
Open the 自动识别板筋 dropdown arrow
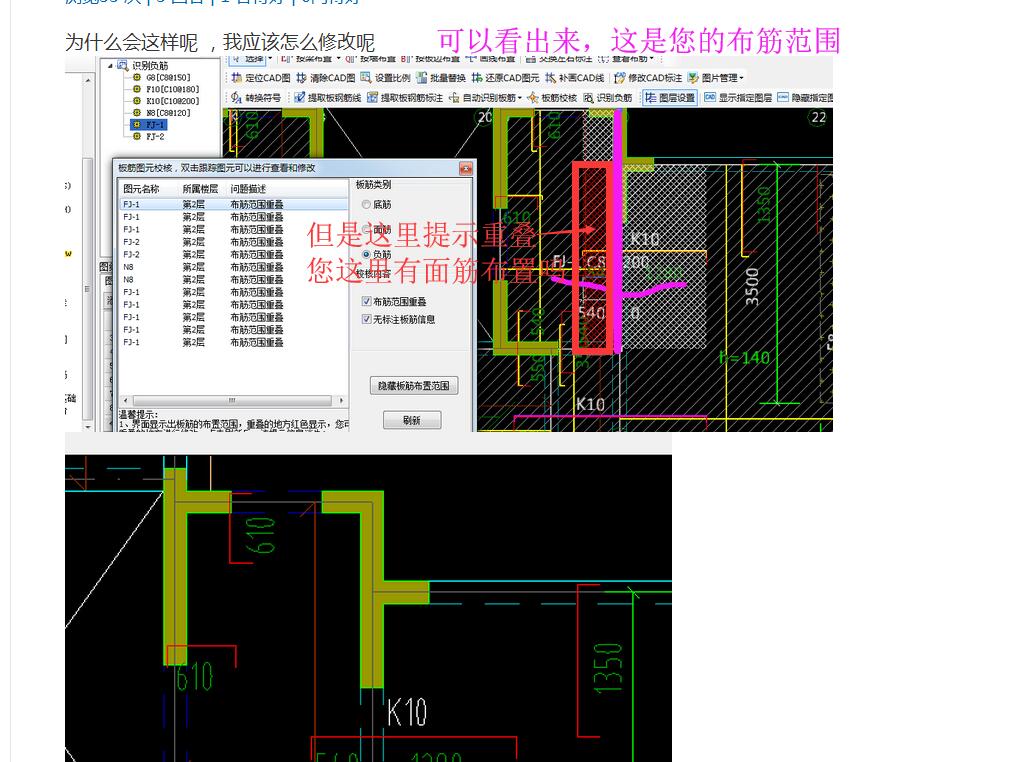click(520, 97)
